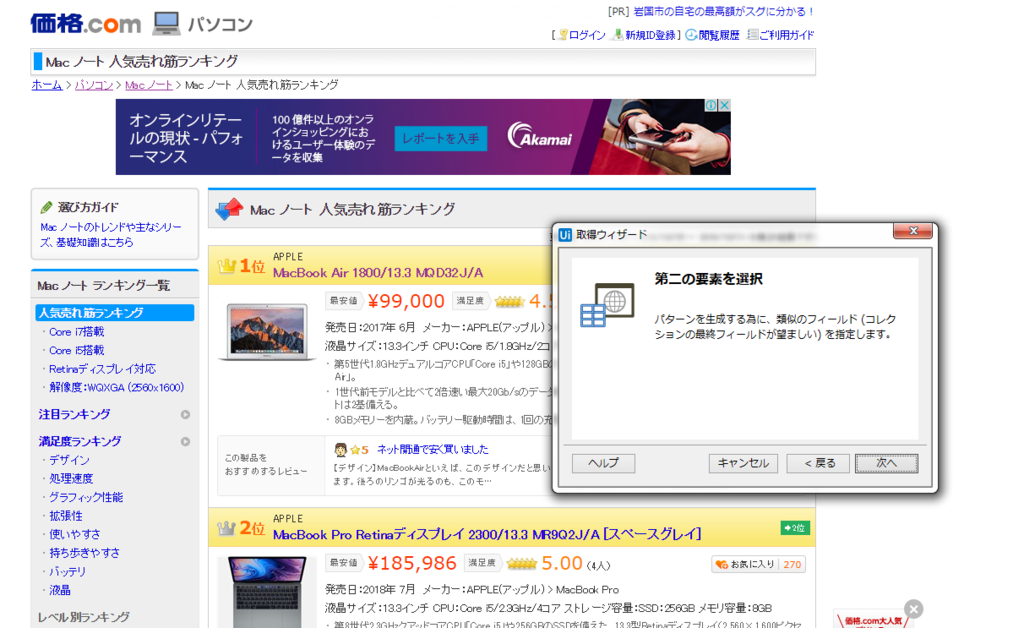
Task: Click the reviewer avatar icon
Action: tap(340, 449)
